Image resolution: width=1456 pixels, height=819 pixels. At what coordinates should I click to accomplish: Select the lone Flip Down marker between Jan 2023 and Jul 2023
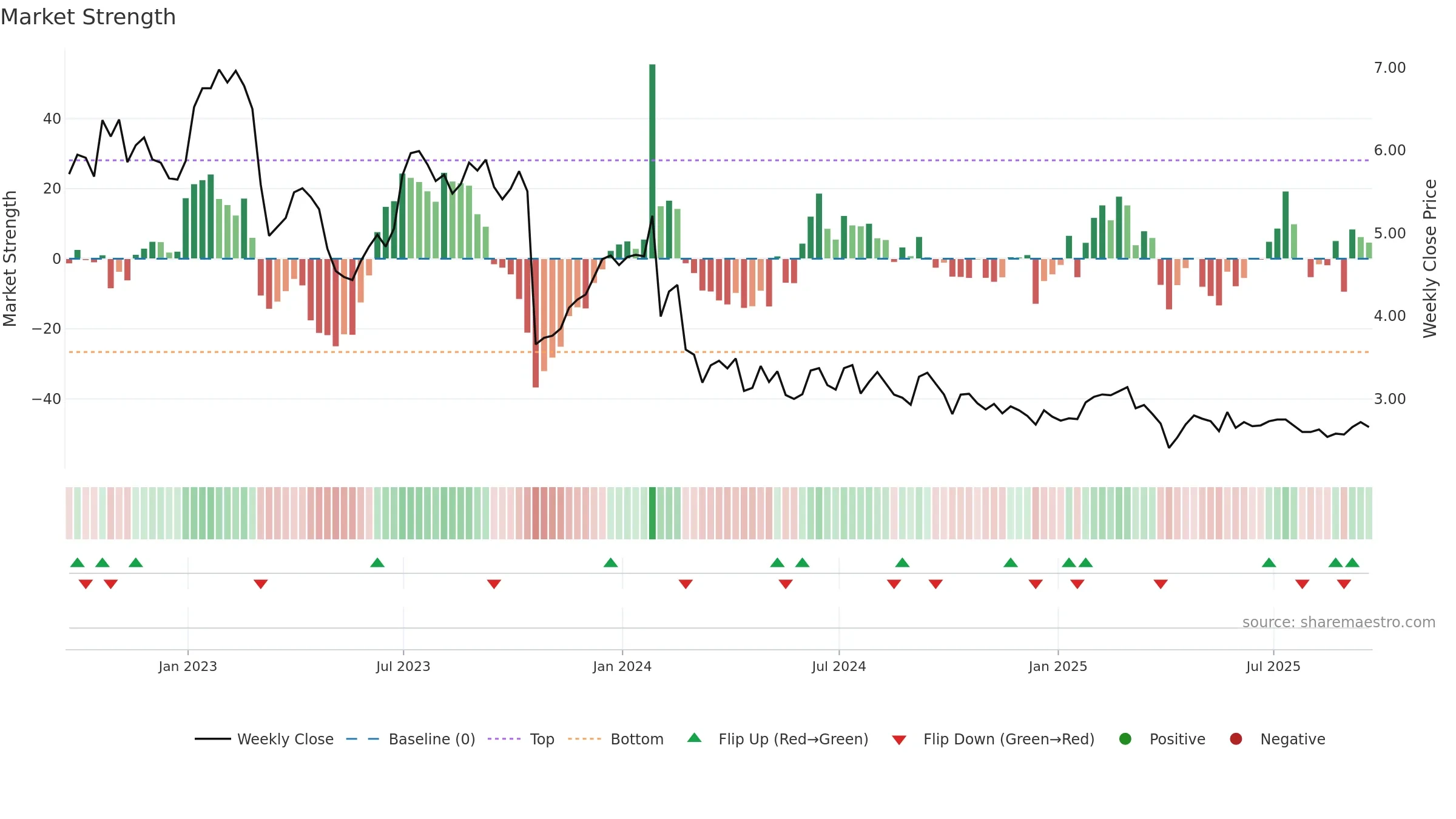click(x=261, y=584)
